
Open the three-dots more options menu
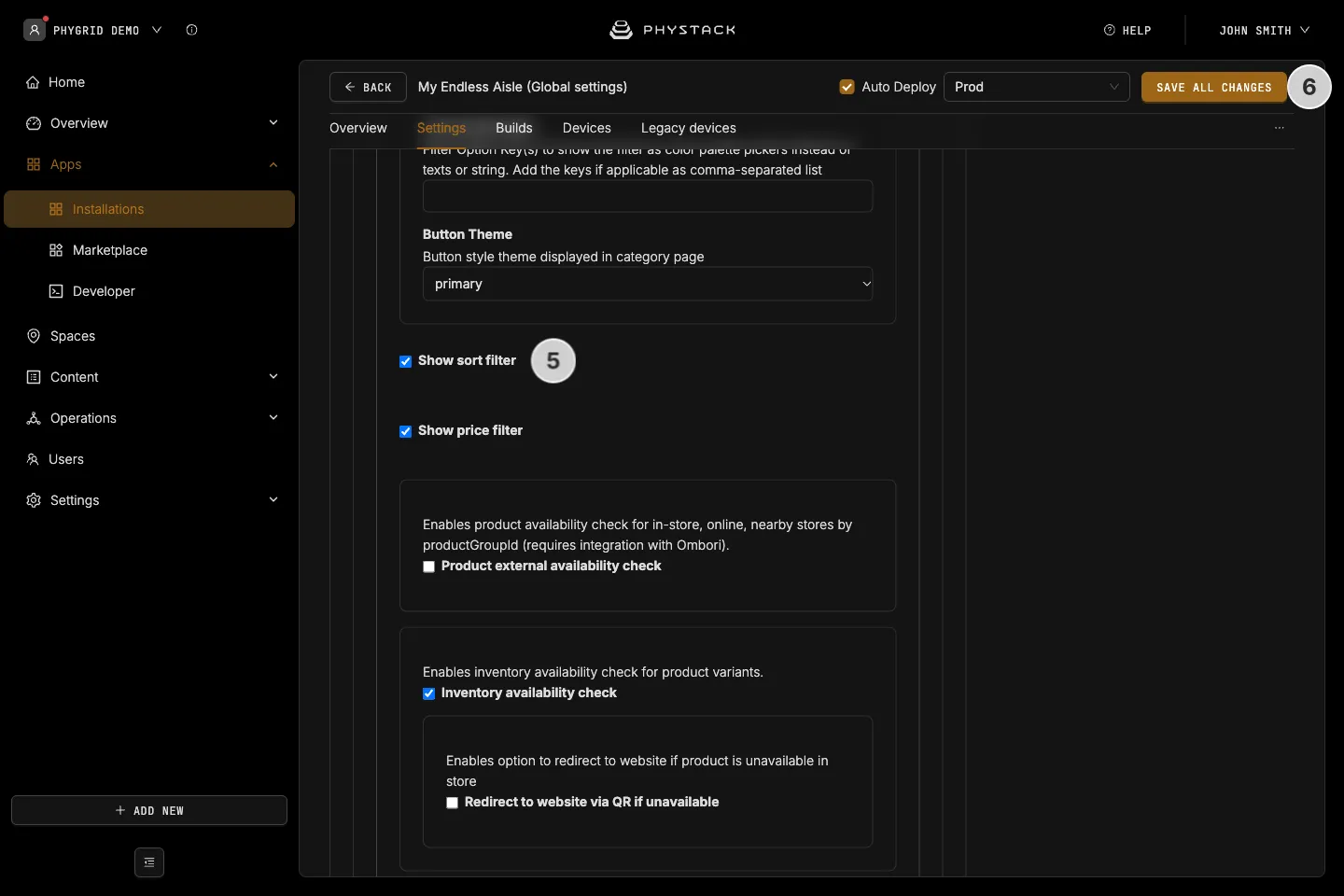click(1280, 128)
